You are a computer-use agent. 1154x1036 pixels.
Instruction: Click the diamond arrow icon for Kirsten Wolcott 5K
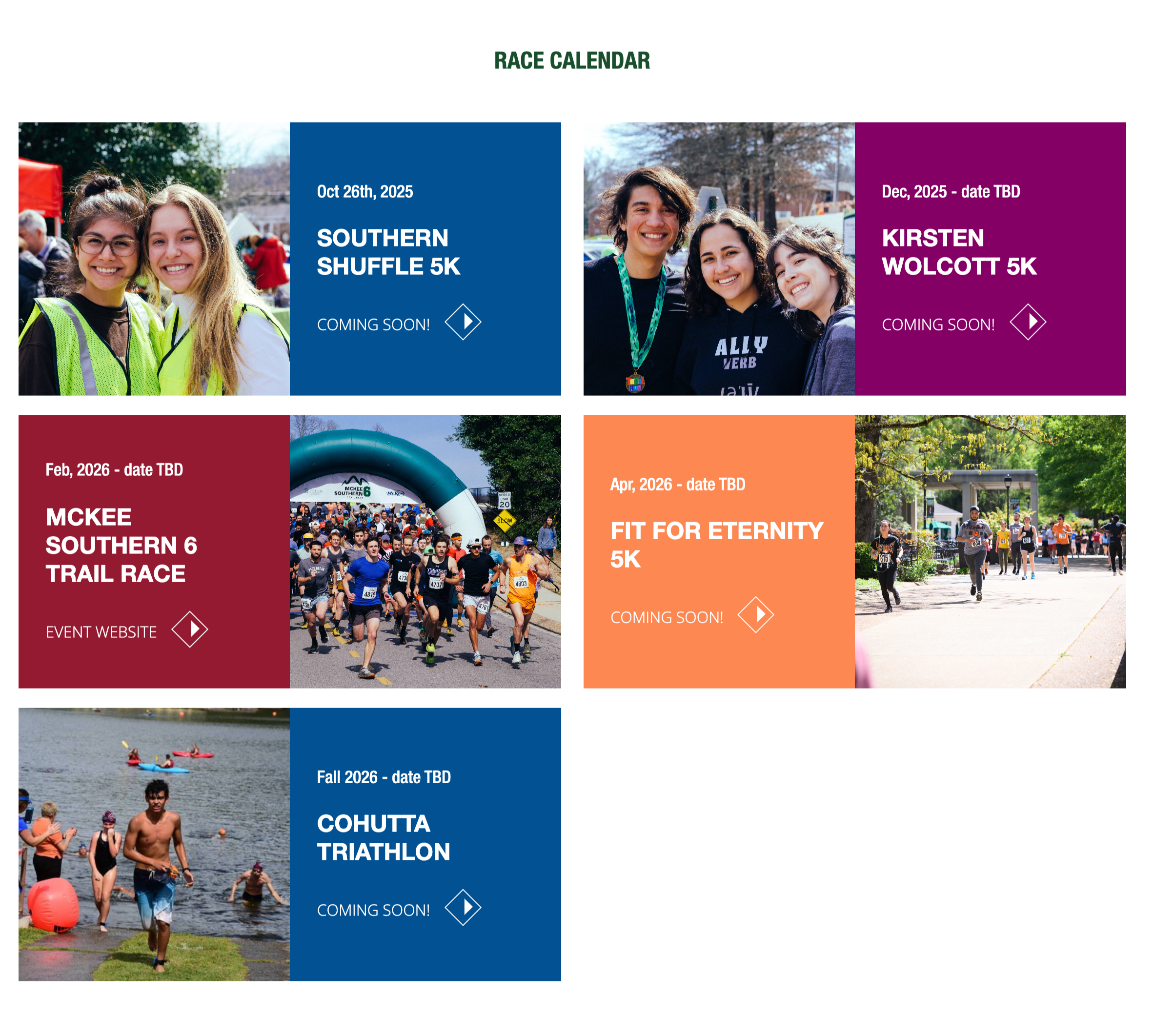click(1028, 322)
